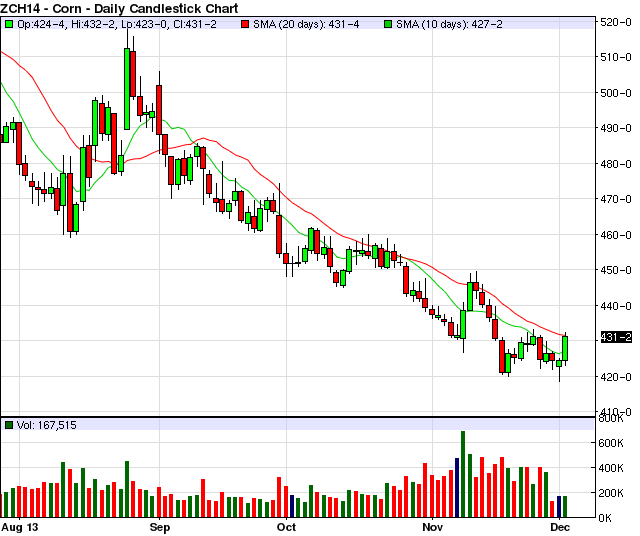Viewport: 640px width, 536px height.
Task: Click the 400K volume axis label
Action: [x=611, y=468]
